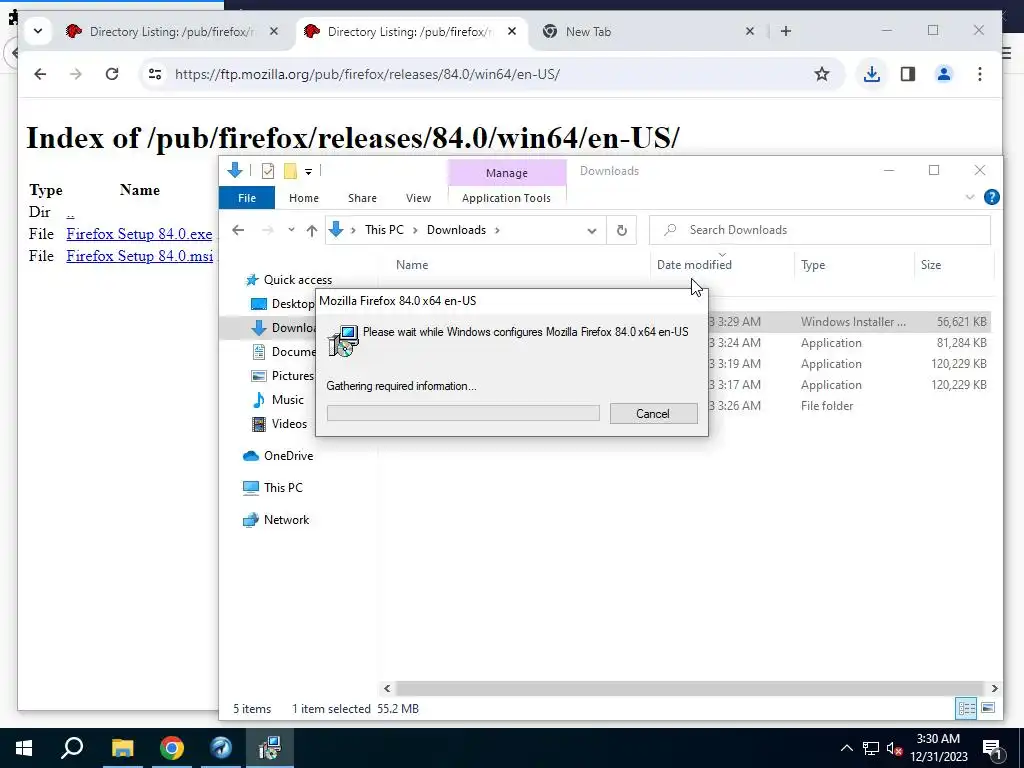Image resolution: width=1024 pixels, height=768 pixels.
Task: Sort by Name column header
Action: click(x=412, y=264)
